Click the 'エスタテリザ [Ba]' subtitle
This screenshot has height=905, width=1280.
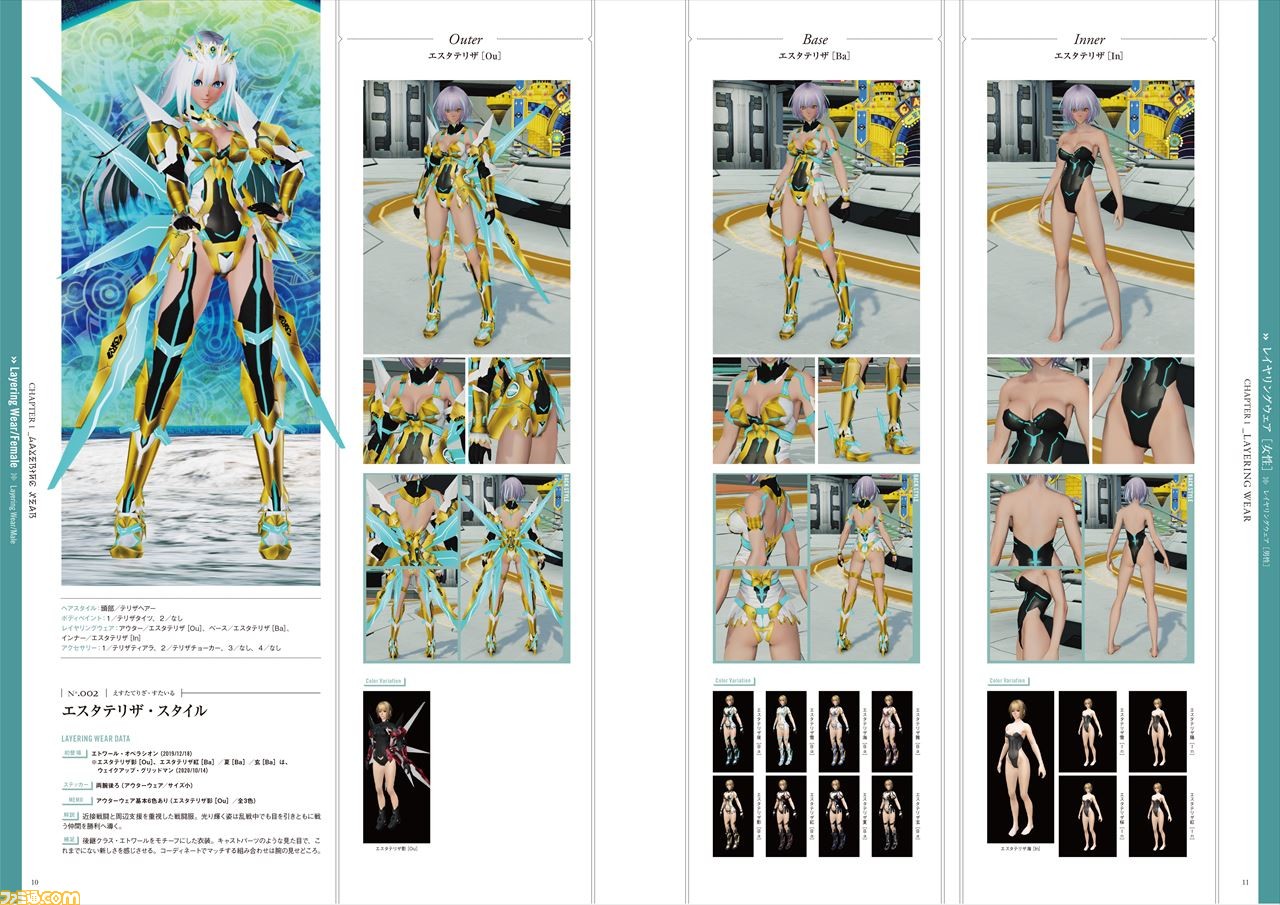click(x=815, y=56)
